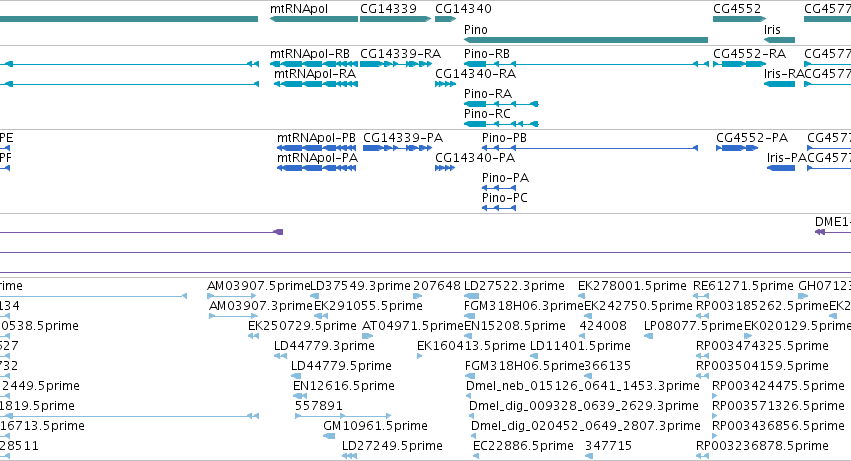Select the Pino-RA transcript
The height and width of the screenshot is (461, 851).
[x=488, y=94]
